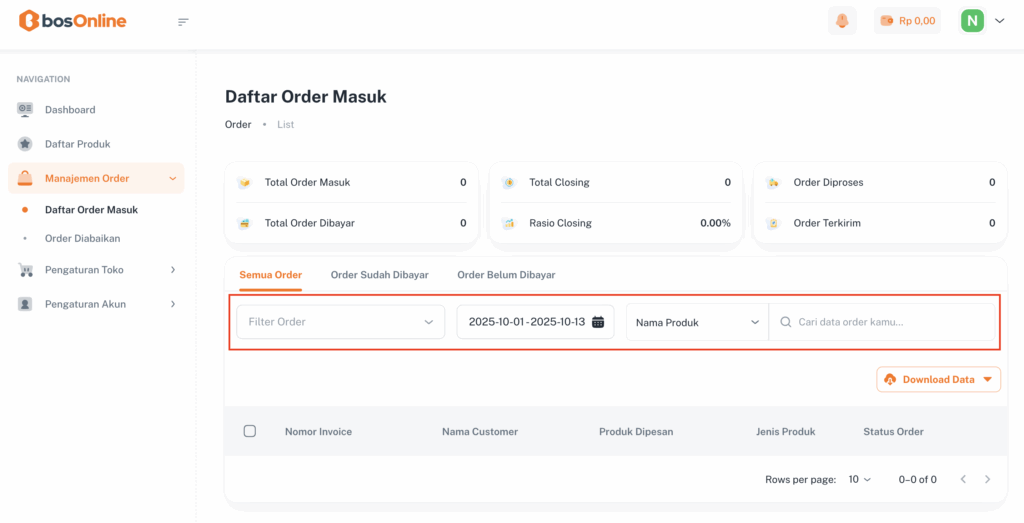The width and height of the screenshot is (1024, 523).
Task: Open the Nama Produk dropdown
Action: pyautogui.click(x=697, y=322)
